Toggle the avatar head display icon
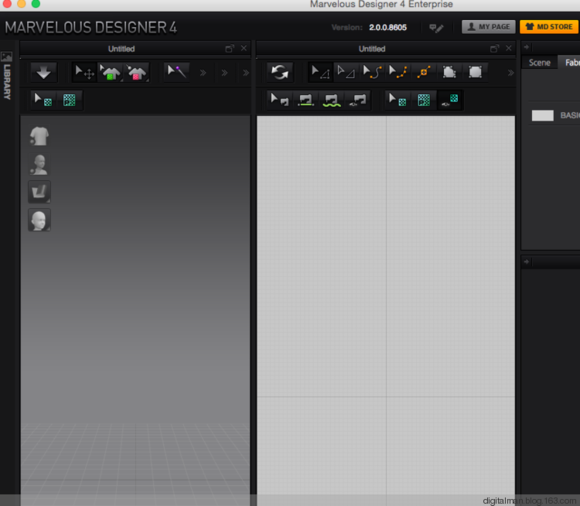This screenshot has height=506, width=580. (x=39, y=220)
